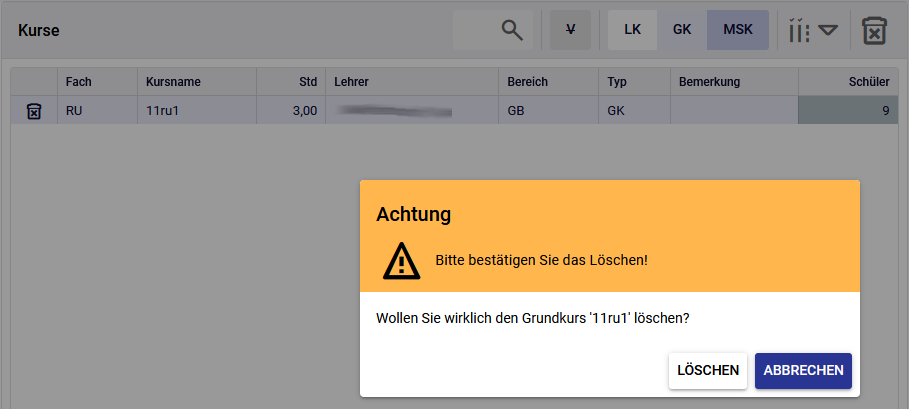This screenshot has height=409, width=909.
Task: Click the Schüler count cell showing 9
Action: click(840, 111)
